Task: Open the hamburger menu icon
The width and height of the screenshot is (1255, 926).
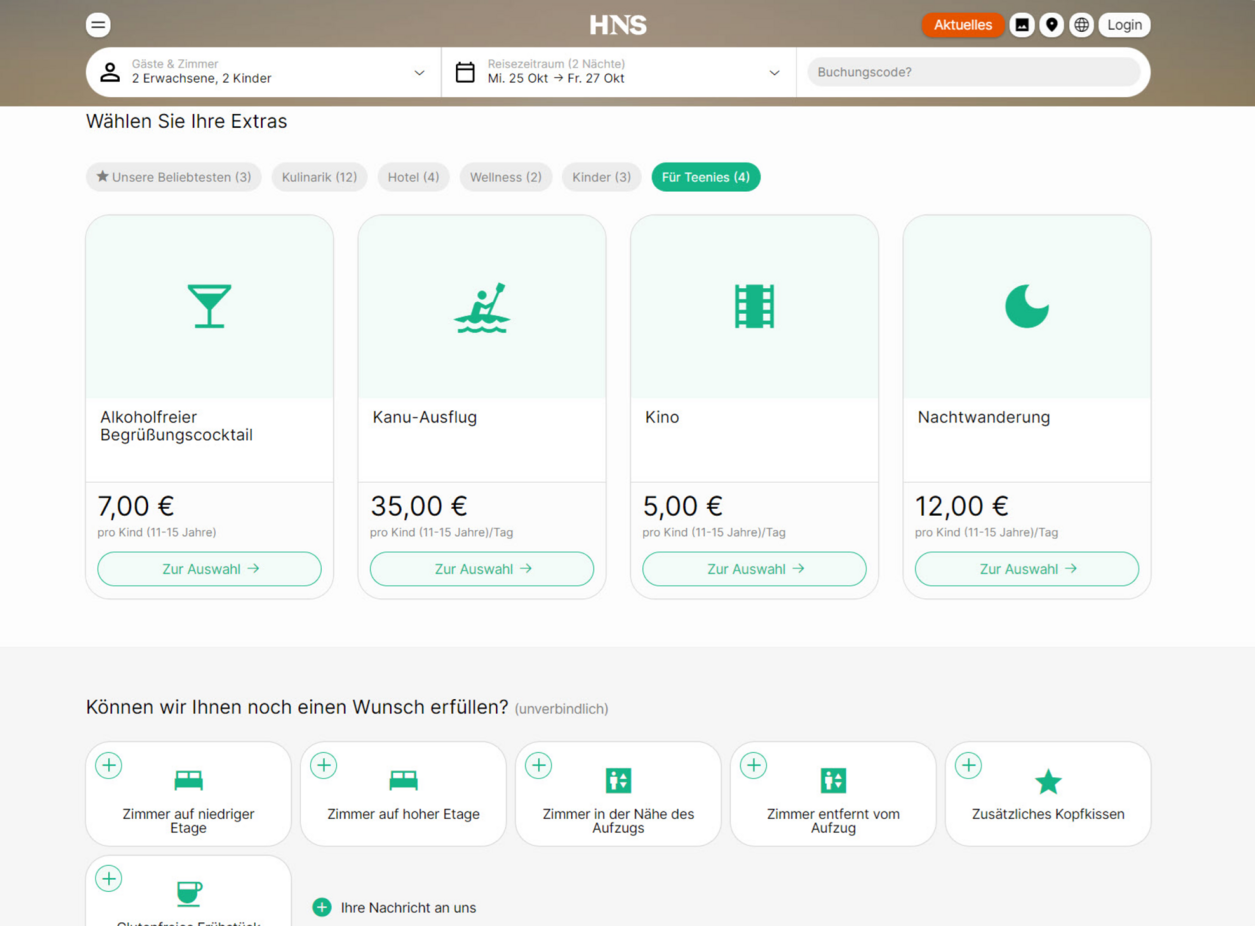Action: tap(98, 25)
